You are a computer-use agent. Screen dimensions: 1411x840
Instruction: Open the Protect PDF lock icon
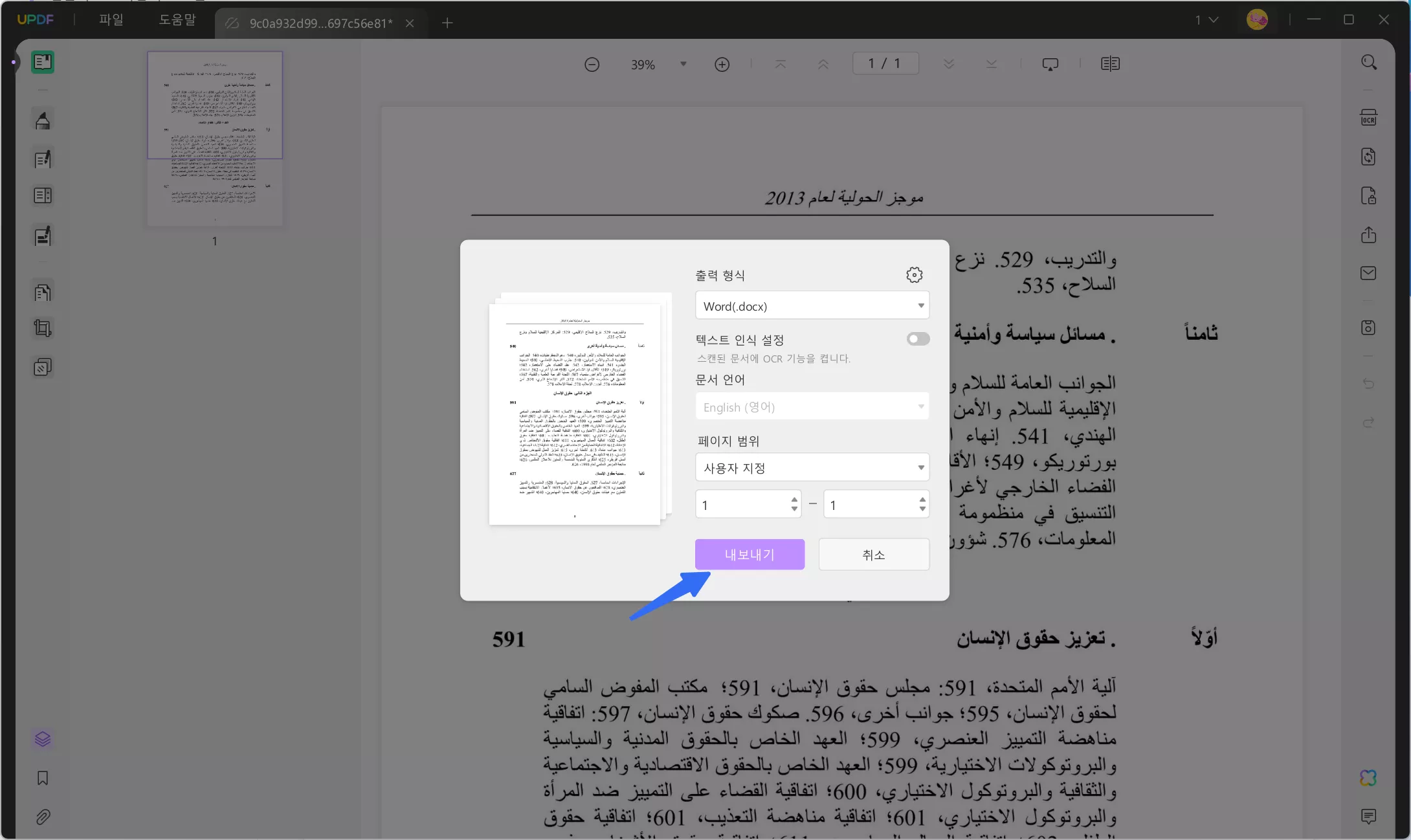click(x=1368, y=195)
